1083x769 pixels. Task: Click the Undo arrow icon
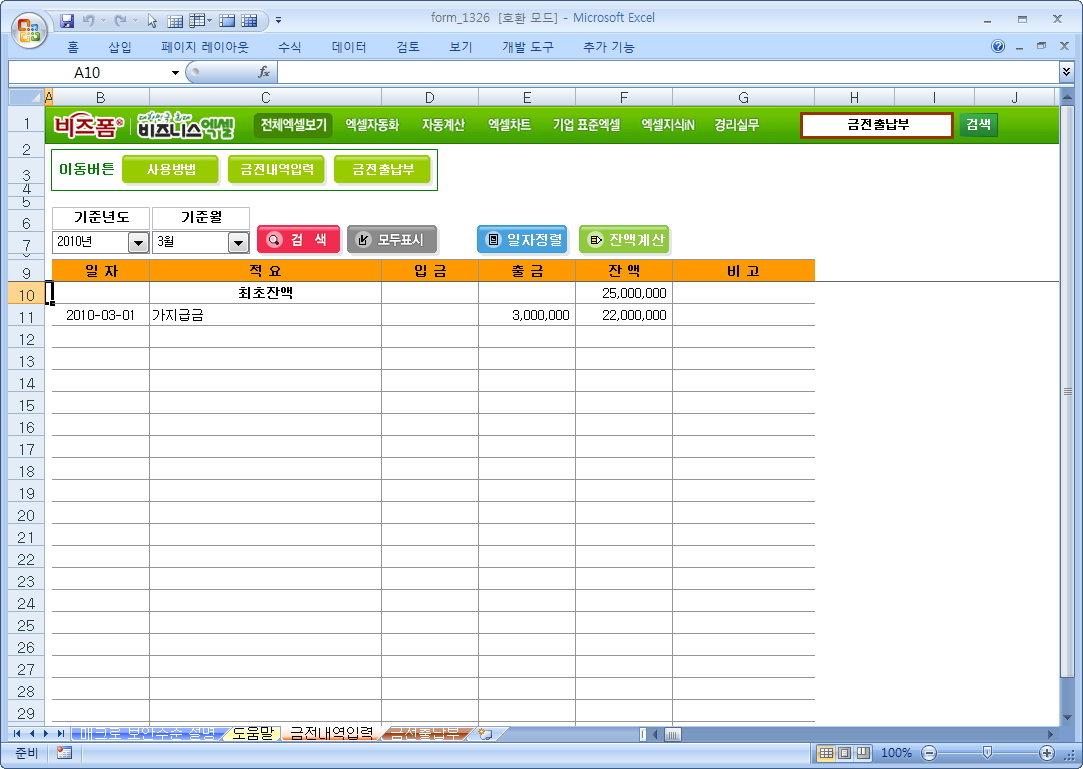point(89,19)
